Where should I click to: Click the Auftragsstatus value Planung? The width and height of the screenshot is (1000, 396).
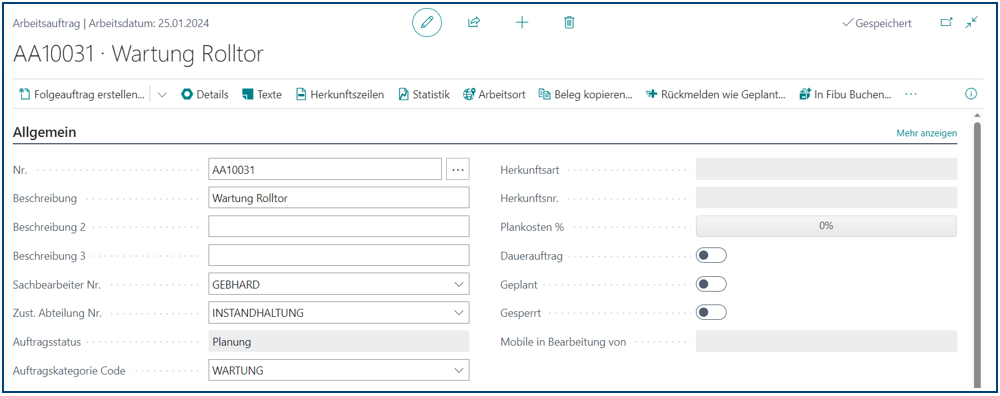[339, 341]
